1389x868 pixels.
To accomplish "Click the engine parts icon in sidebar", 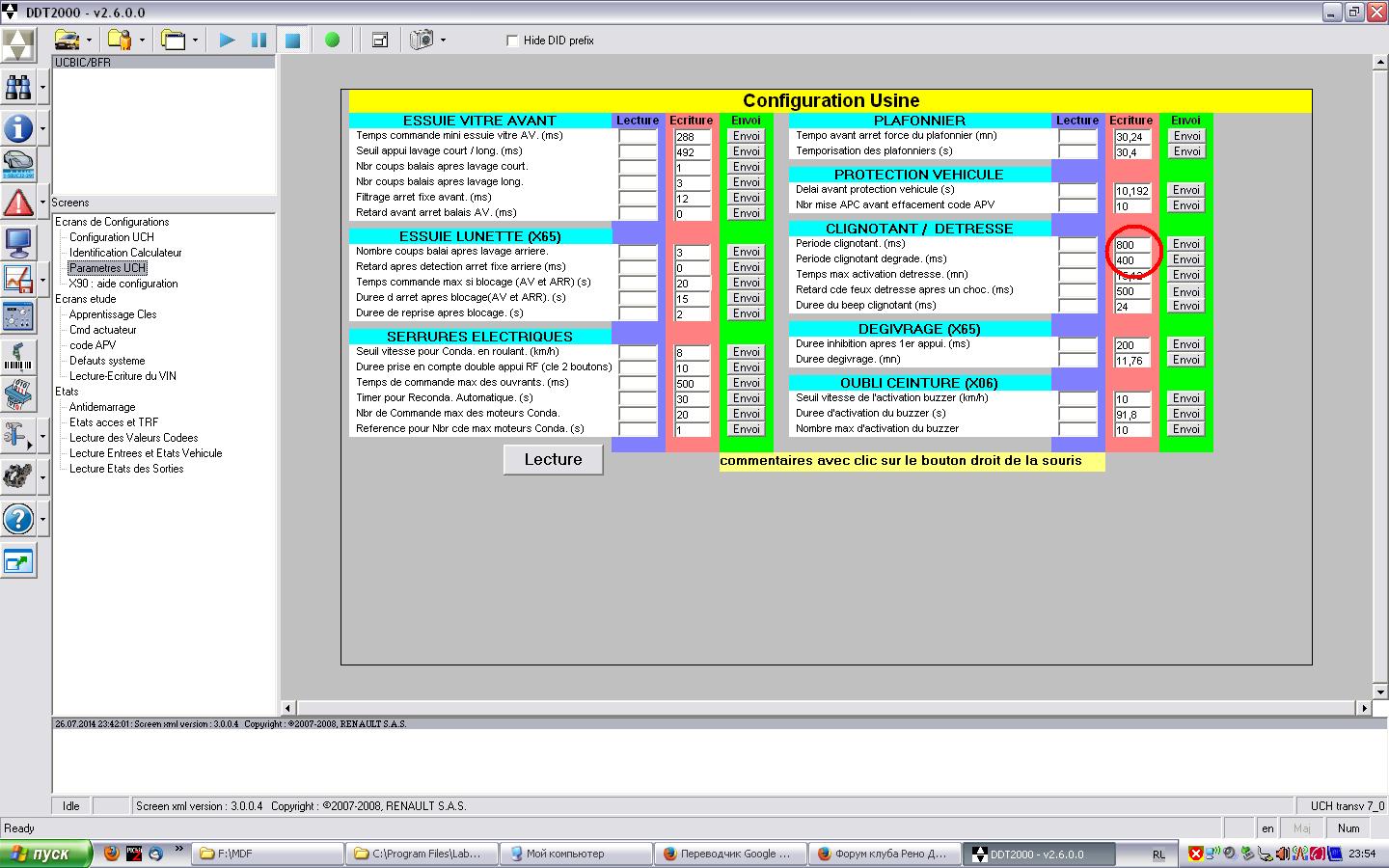I will click(18, 475).
